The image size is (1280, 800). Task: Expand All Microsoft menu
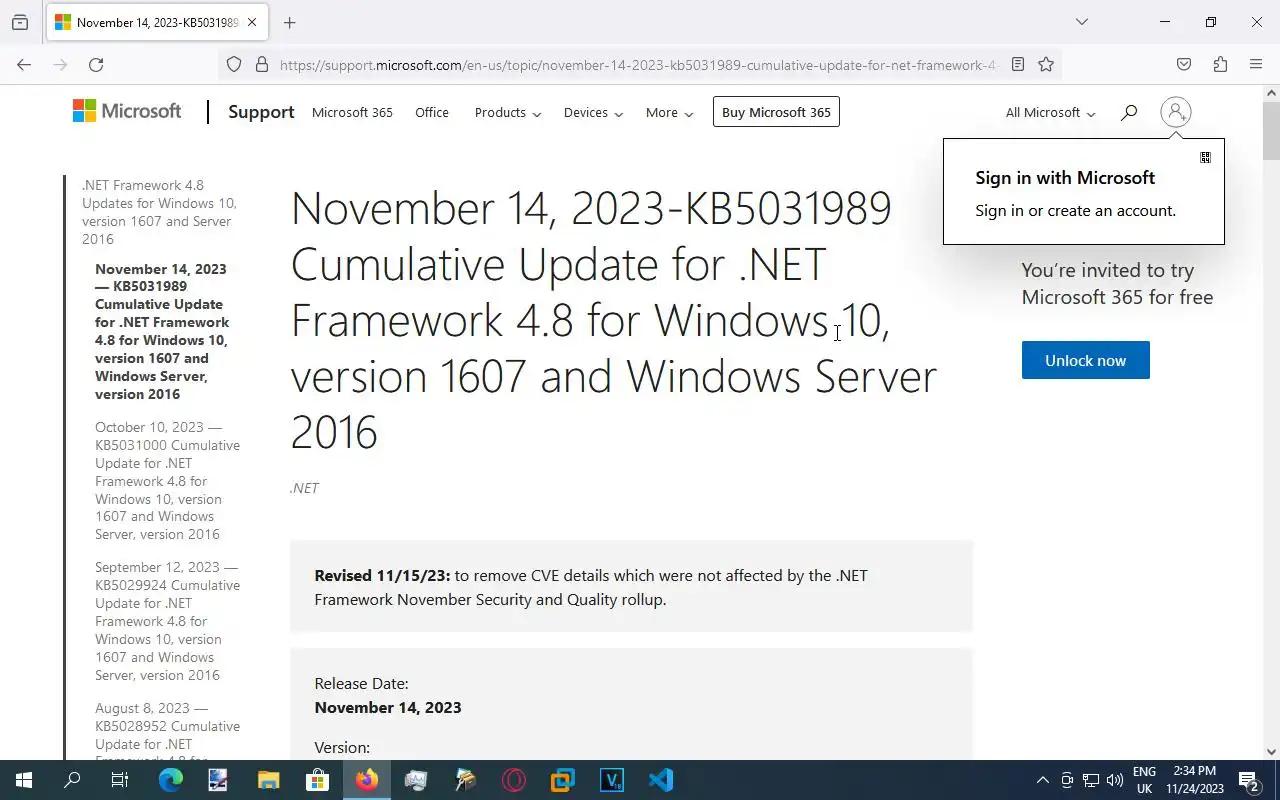(x=1050, y=112)
